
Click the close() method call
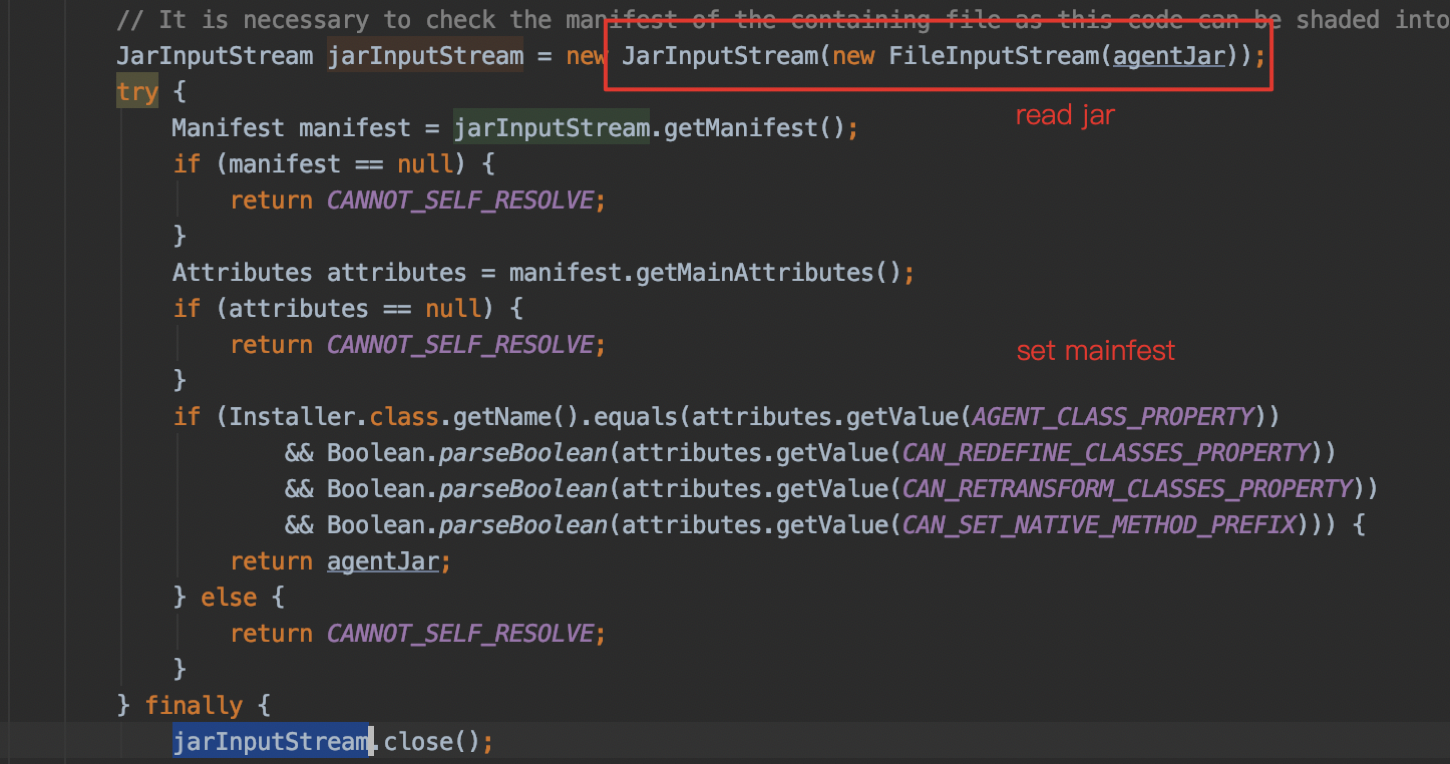432,741
